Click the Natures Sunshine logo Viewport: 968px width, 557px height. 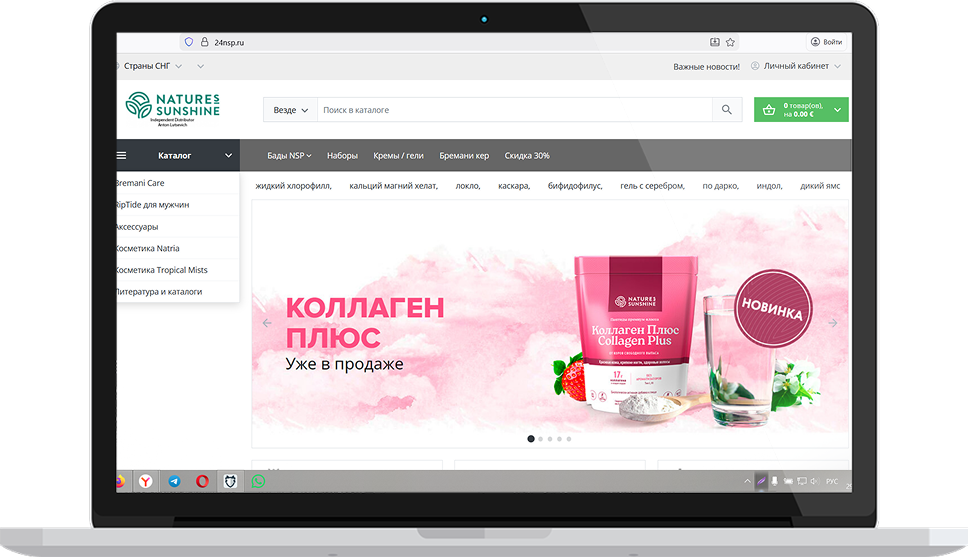(x=173, y=109)
